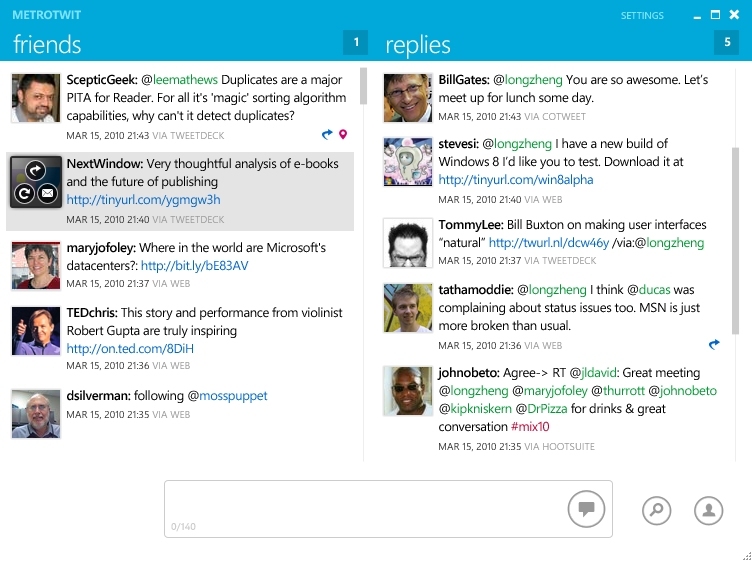The image size is (752, 563).
Task: Click tathamoddie's avatar photo
Action: (408, 308)
